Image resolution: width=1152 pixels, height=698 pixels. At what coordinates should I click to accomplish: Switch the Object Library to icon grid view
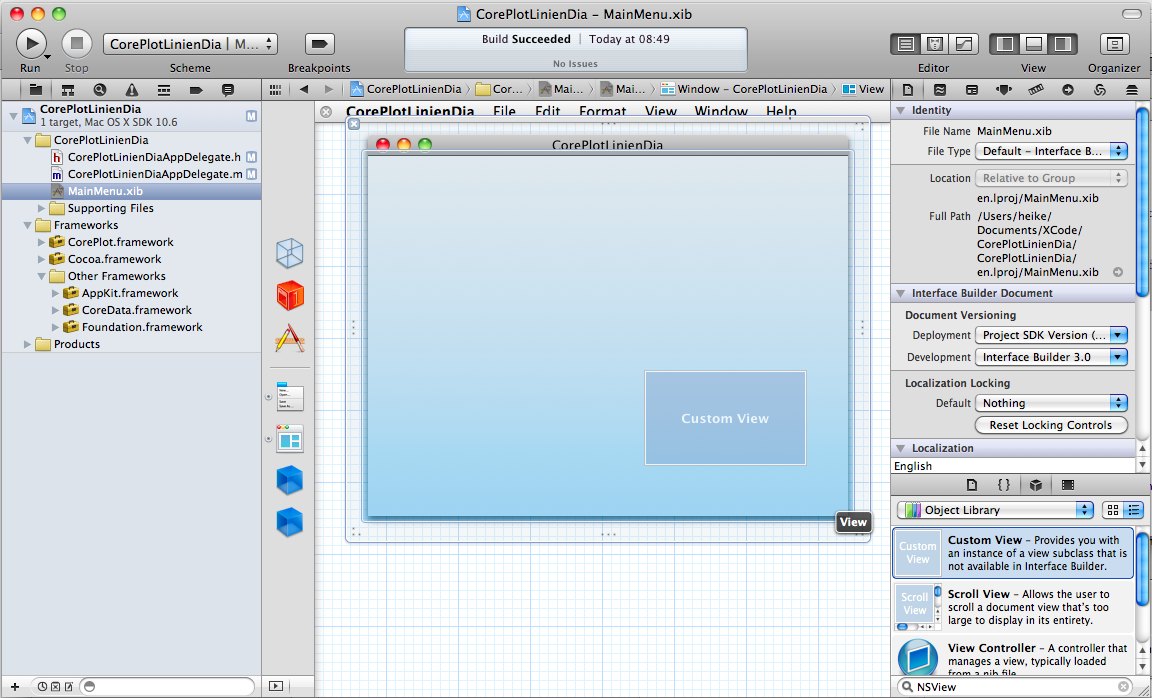tap(1113, 510)
